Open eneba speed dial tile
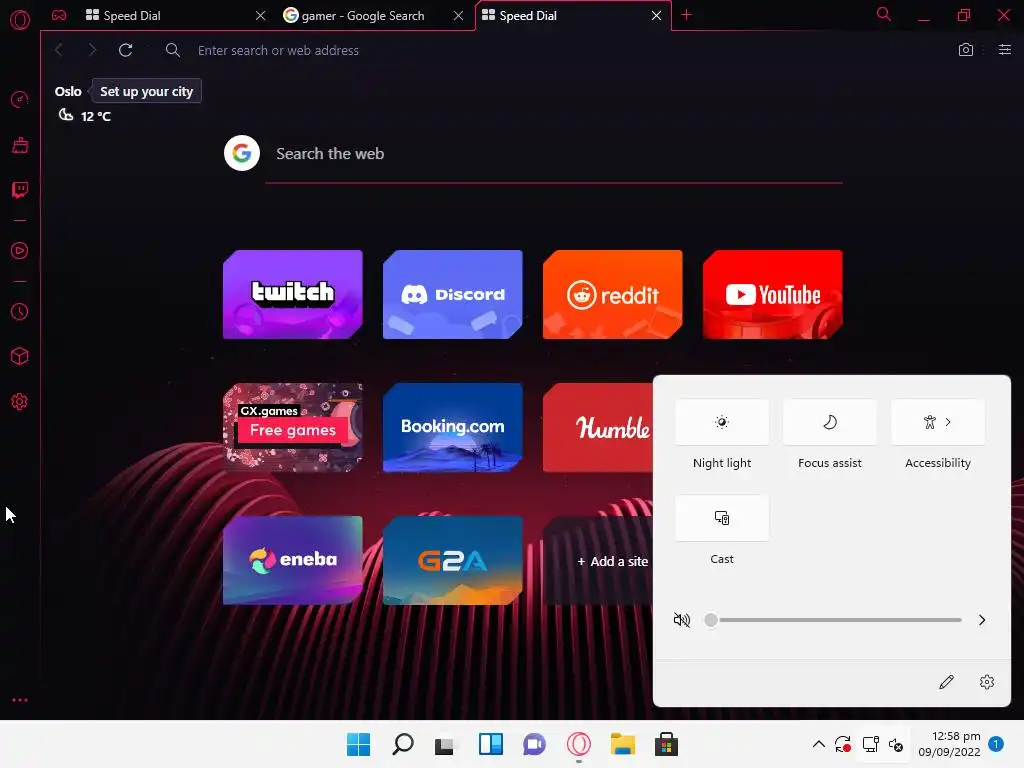Viewport: 1024px width, 768px height. click(x=293, y=561)
